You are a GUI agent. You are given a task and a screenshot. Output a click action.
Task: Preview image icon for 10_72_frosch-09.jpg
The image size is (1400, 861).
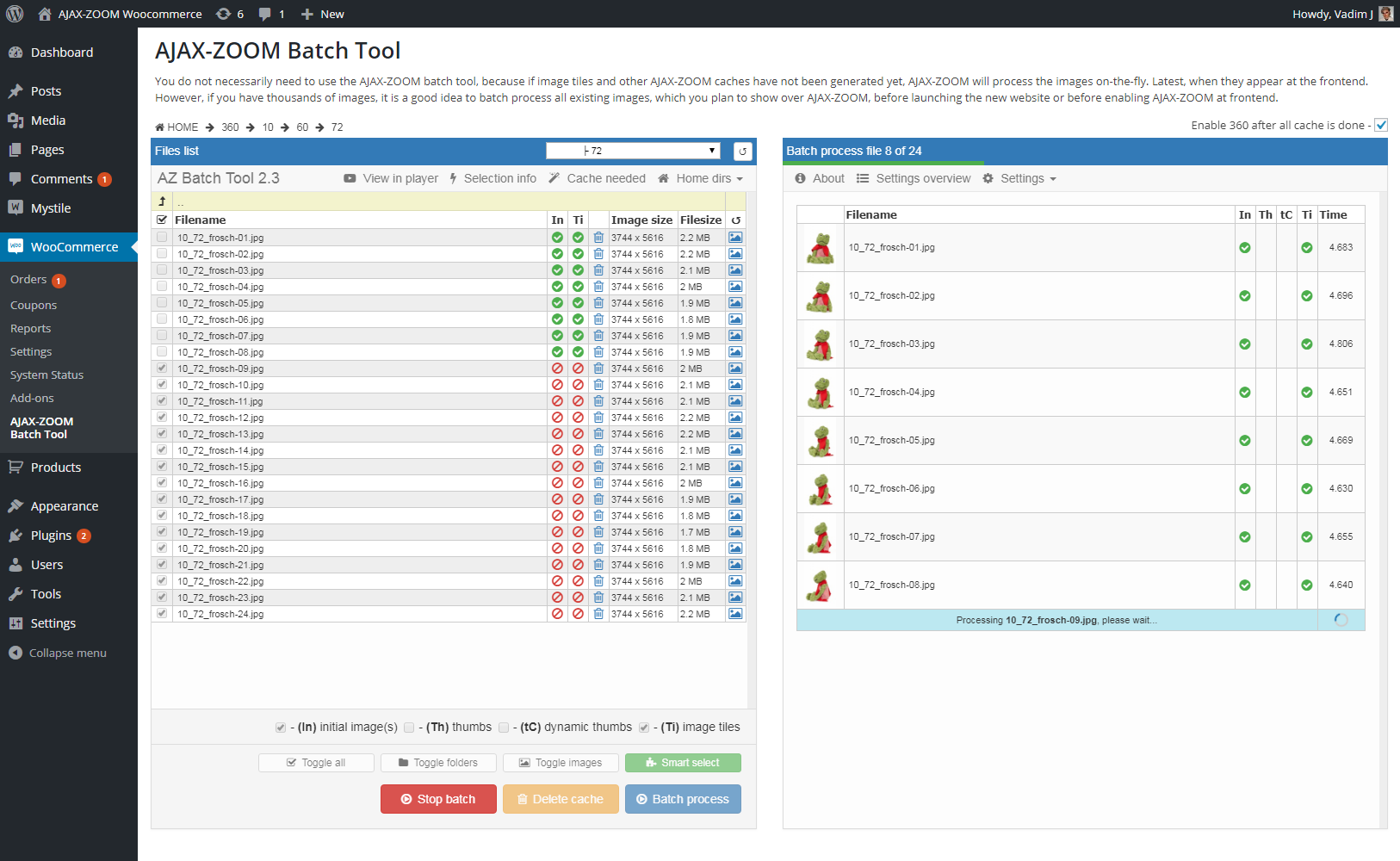[x=735, y=369]
